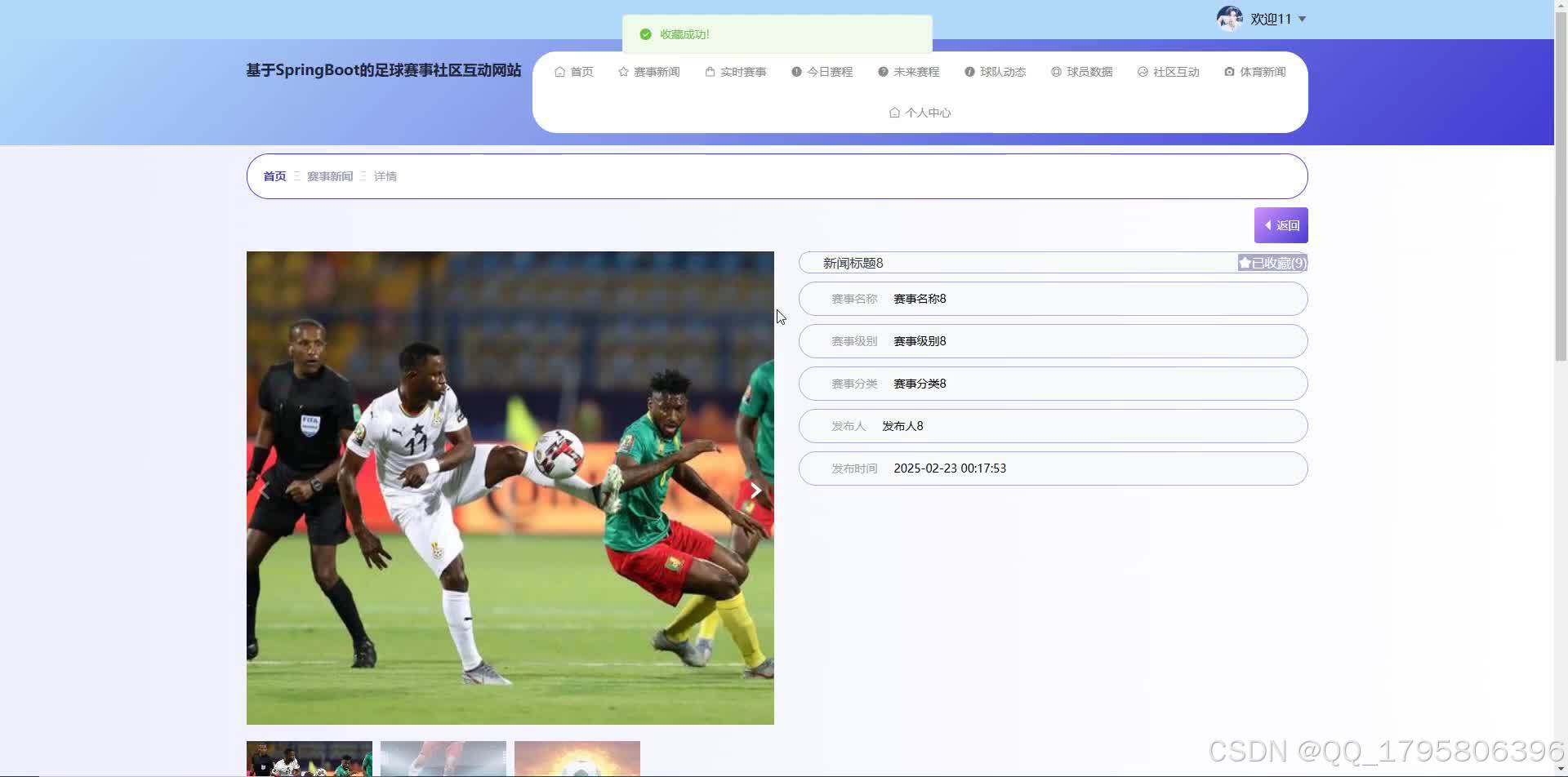Select the 未来赛程 info icon
The height and width of the screenshot is (777, 1568).
pos(882,72)
